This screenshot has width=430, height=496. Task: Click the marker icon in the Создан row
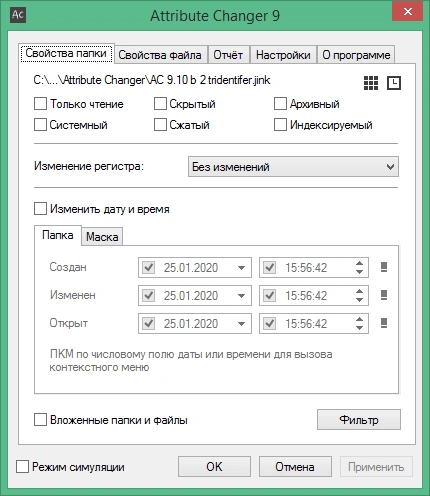click(x=384, y=267)
